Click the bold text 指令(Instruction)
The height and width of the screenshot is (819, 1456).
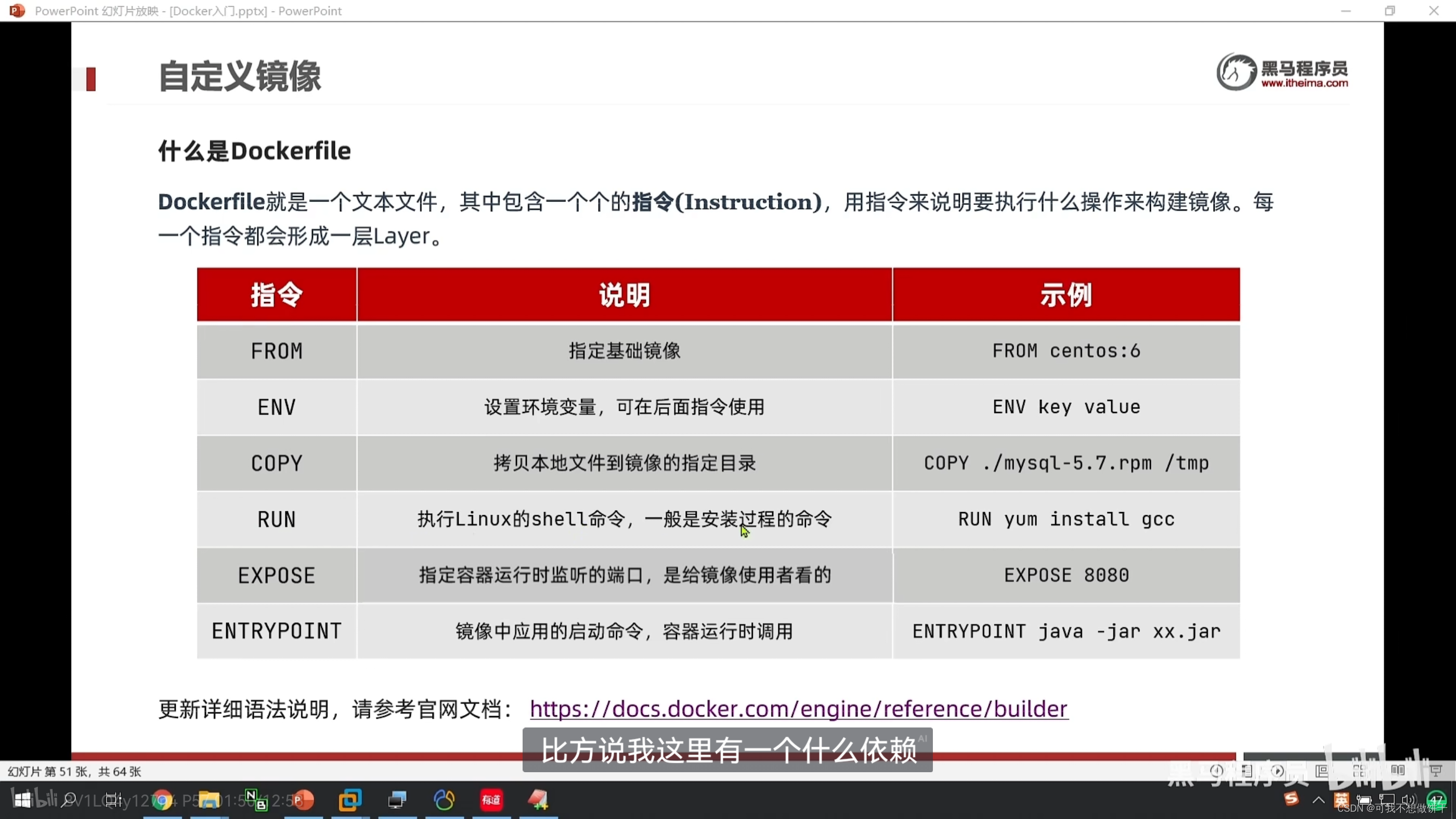coord(727,202)
